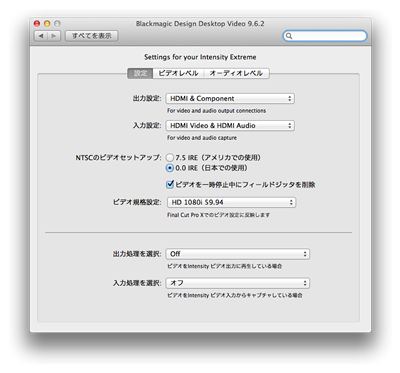Click 'For video and audio capture' text

coord(202,138)
